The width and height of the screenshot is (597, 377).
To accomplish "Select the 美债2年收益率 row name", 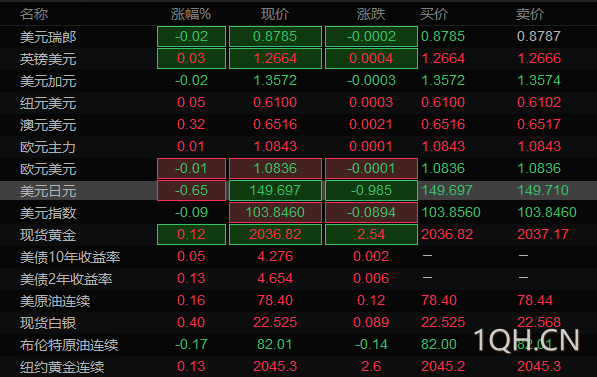I will [66, 279].
